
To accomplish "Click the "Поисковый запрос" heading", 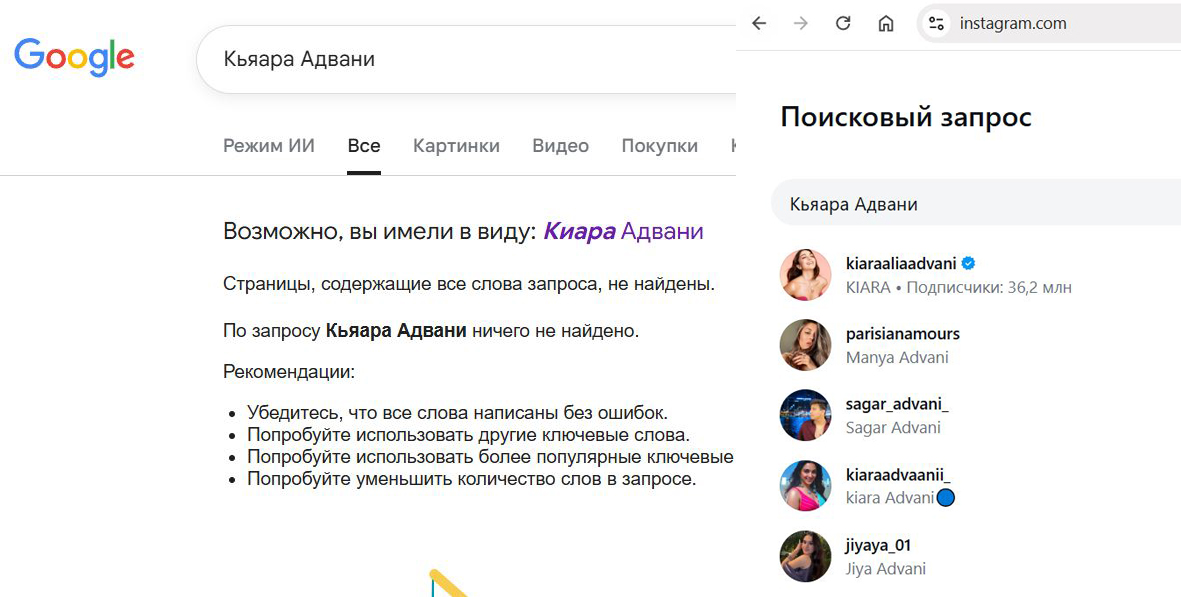I will 906,117.
